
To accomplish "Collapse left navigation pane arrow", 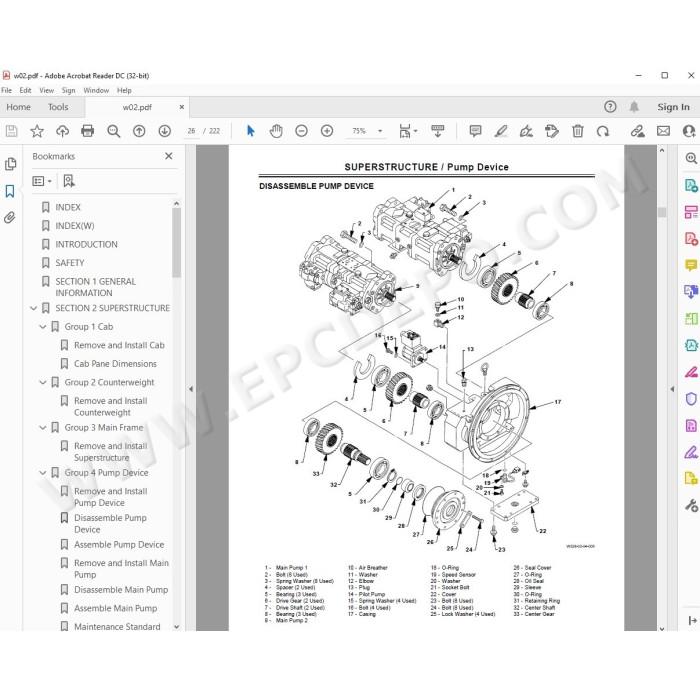I will (191, 389).
